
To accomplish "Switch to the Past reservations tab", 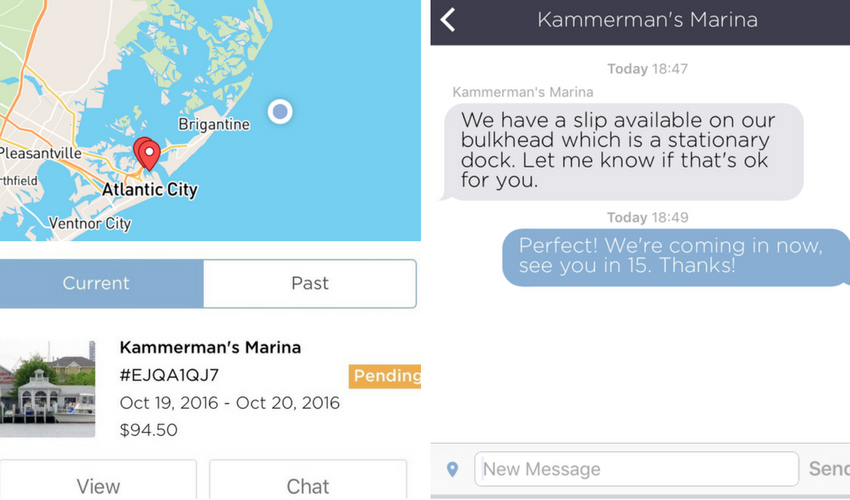I will click(310, 284).
